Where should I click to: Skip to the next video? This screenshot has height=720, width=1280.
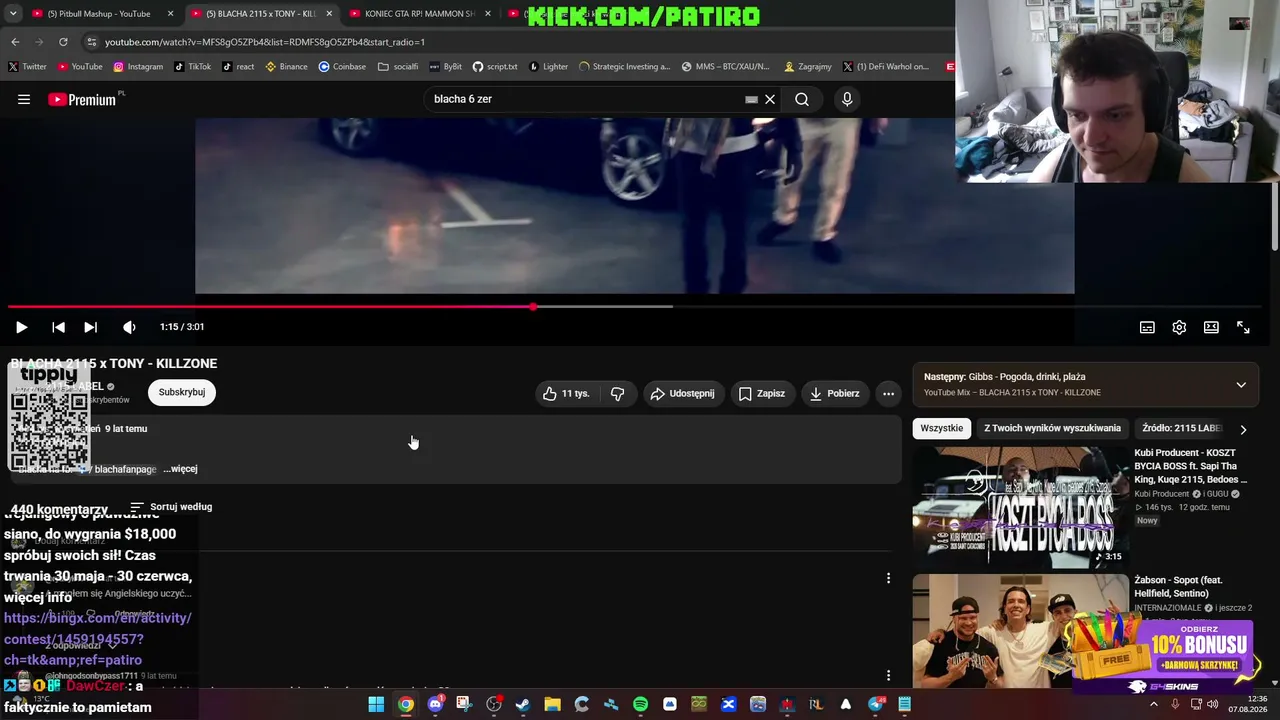click(x=90, y=327)
